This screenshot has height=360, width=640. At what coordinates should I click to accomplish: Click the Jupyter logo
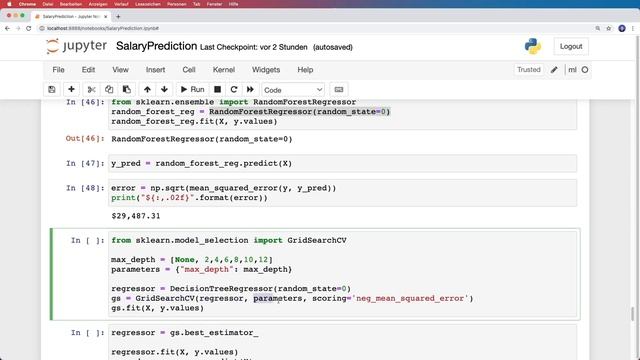pyautogui.click(x=76, y=46)
